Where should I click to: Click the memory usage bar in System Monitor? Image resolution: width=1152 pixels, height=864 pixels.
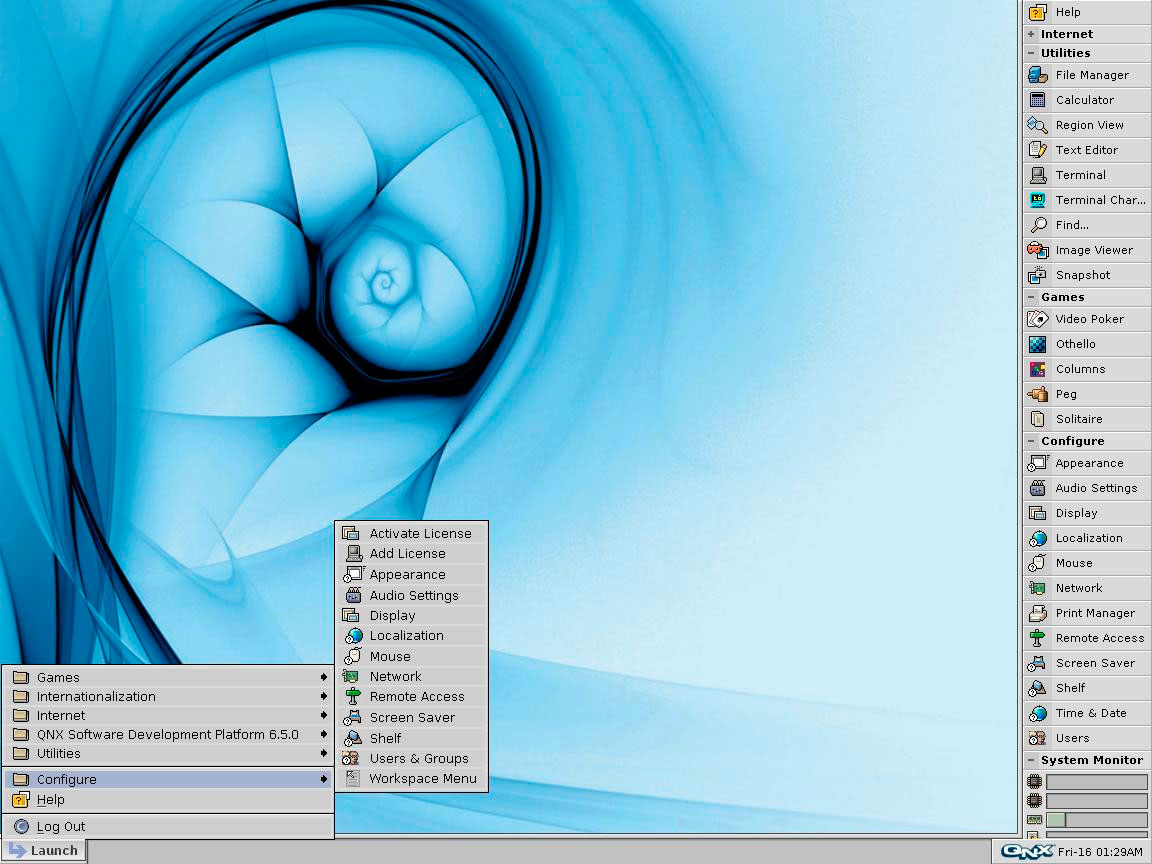1096,820
